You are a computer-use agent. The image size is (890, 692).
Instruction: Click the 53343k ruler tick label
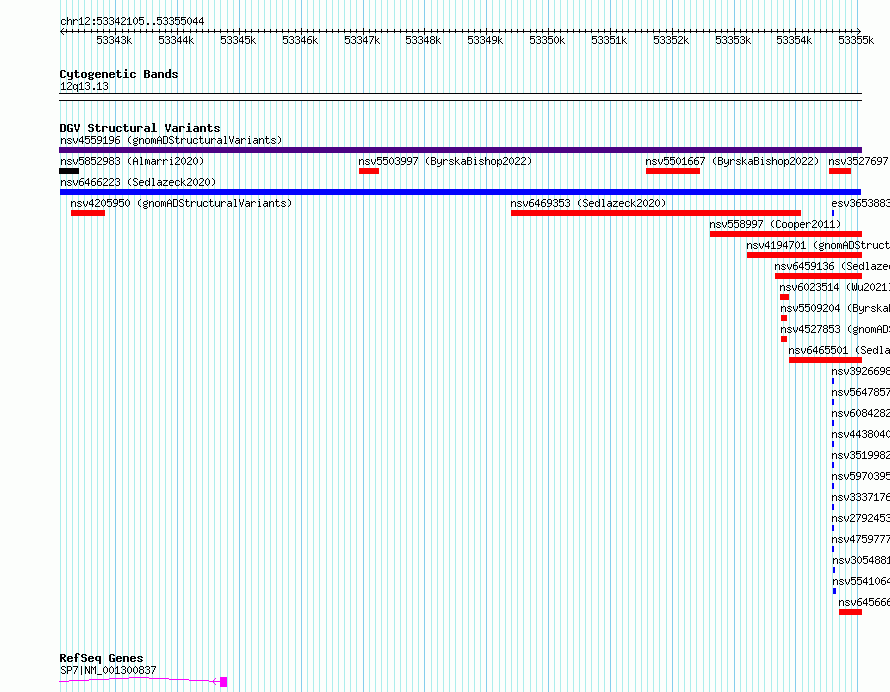pos(114,41)
